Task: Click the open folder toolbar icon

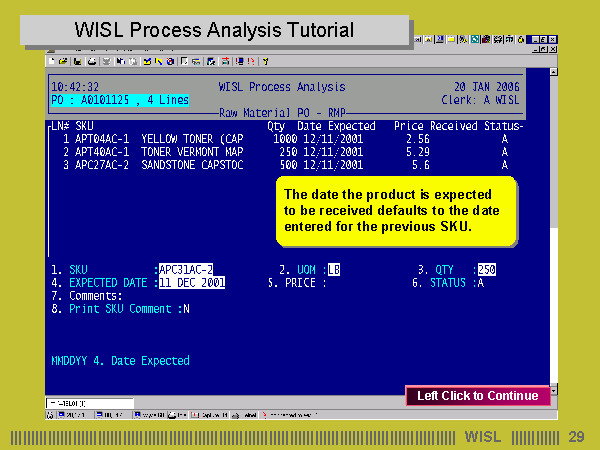Action: tap(63, 61)
